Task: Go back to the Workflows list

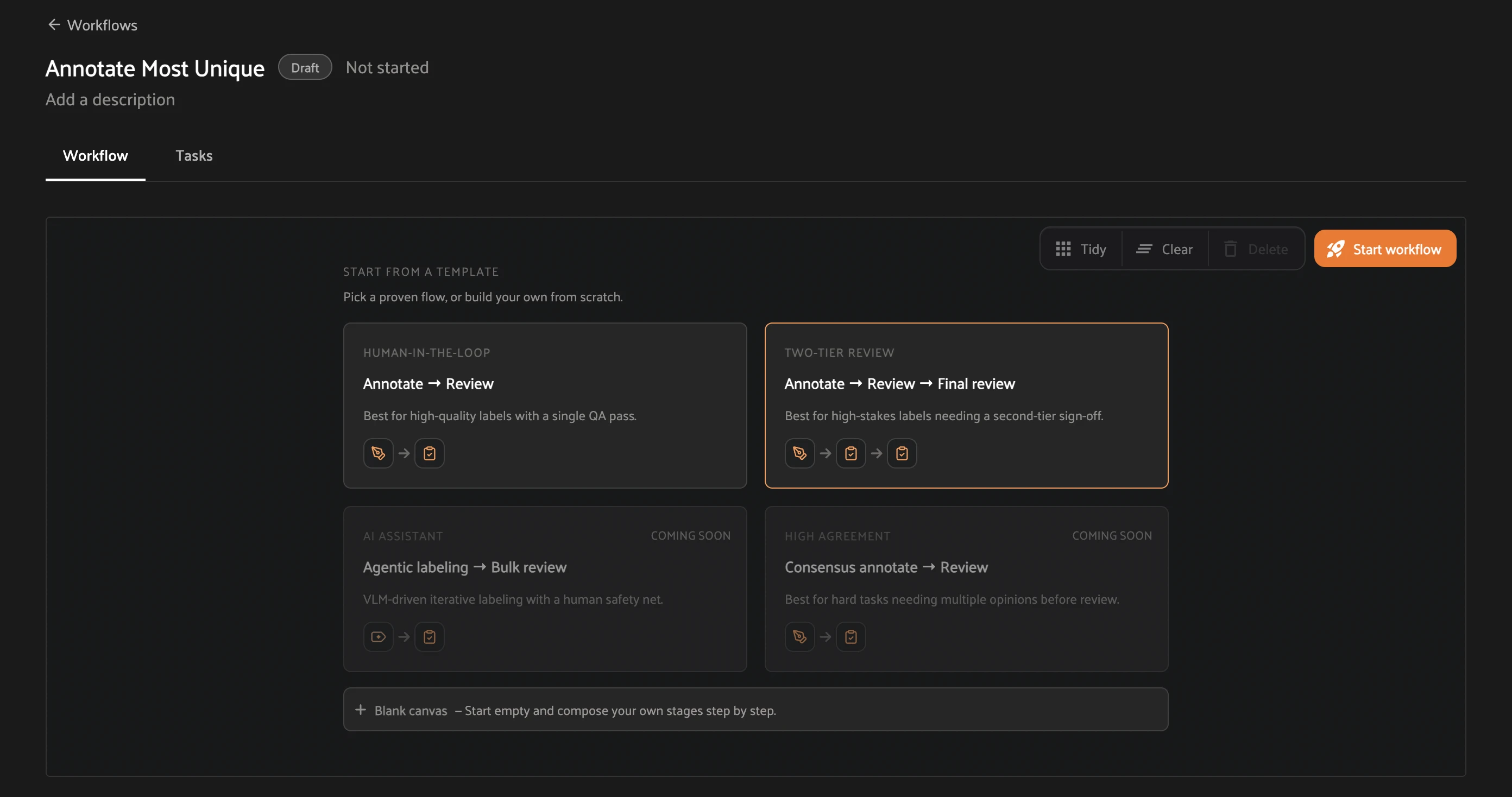Action: 92,24
